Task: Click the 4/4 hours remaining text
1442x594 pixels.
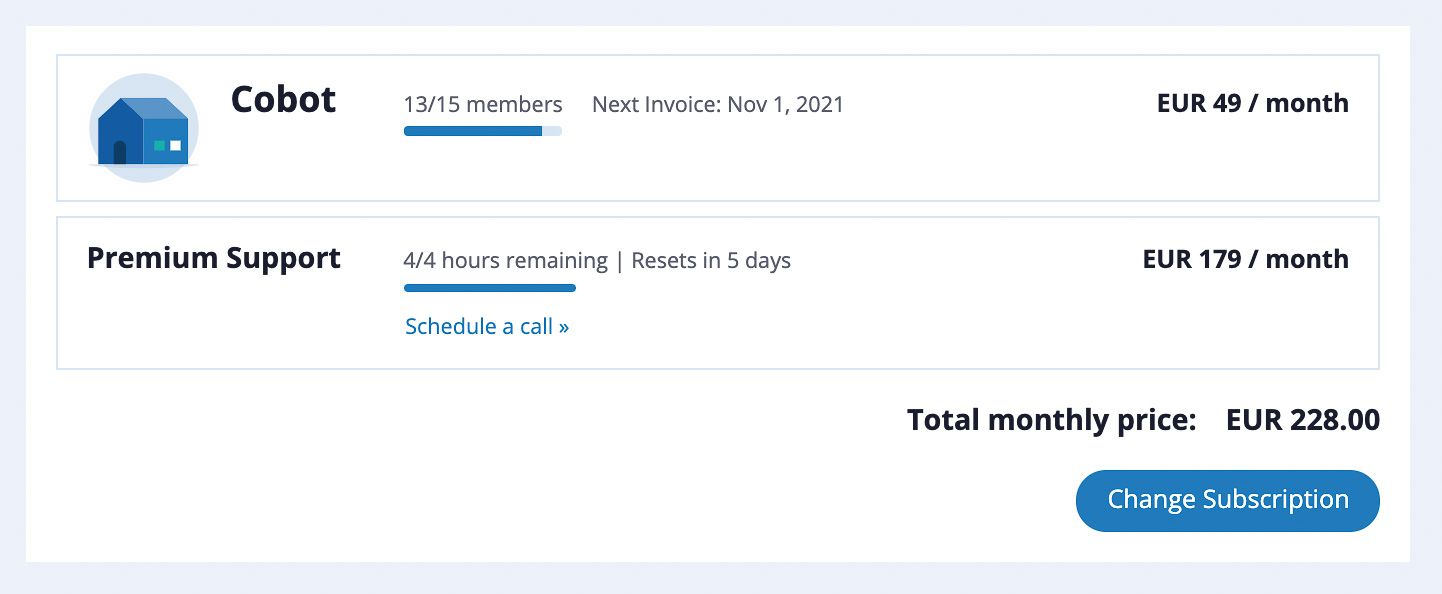Action: click(x=505, y=261)
